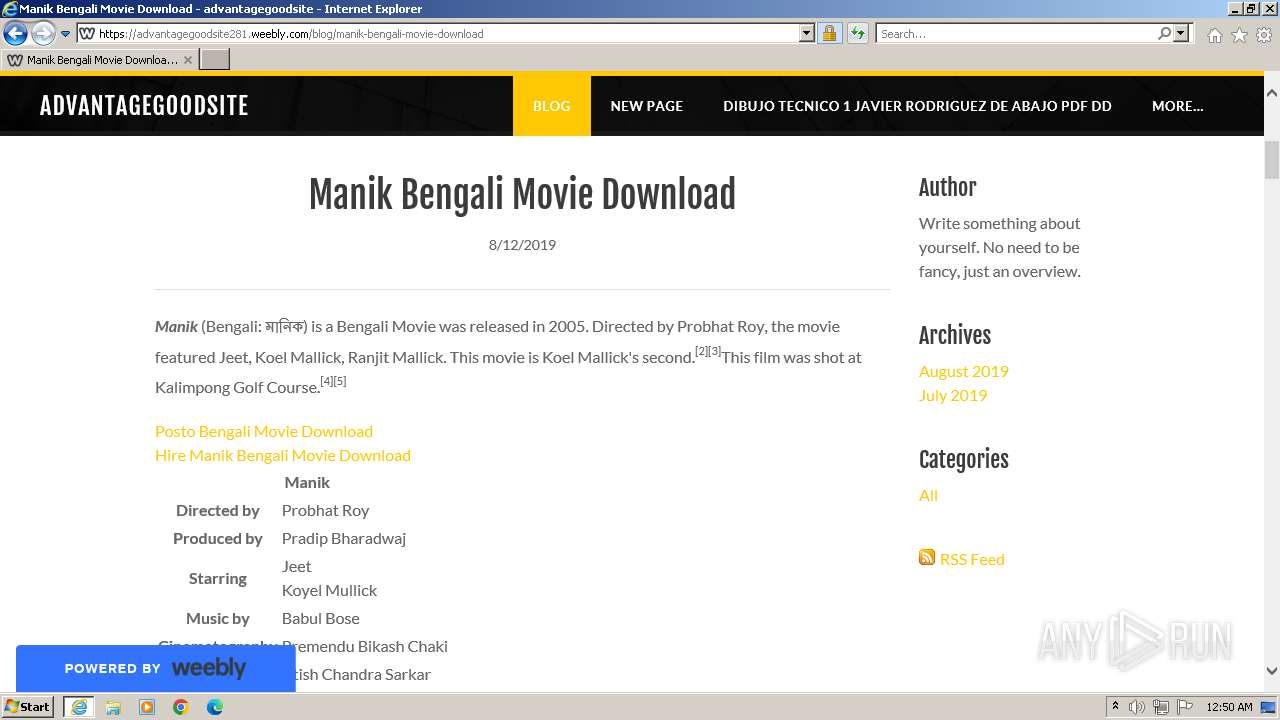Launch Microsoft Edge from the taskbar
This screenshot has height=720, width=1280.
215,707
